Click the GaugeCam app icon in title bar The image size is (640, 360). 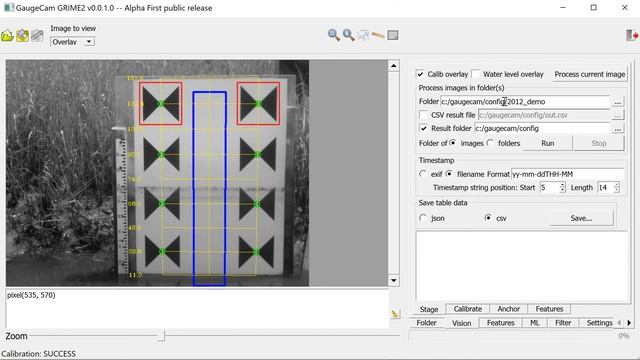click(x=9, y=7)
